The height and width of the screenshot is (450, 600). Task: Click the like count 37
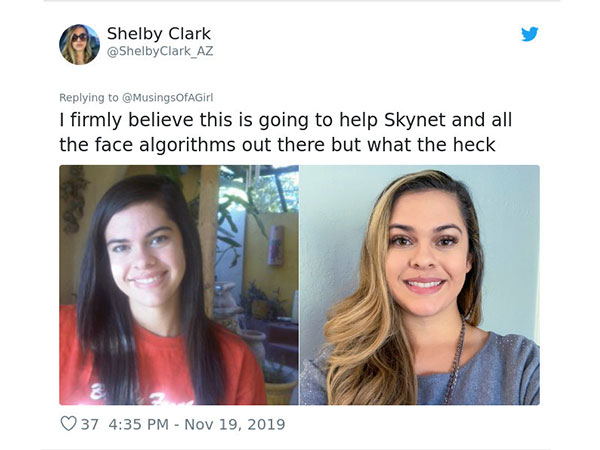point(90,424)
